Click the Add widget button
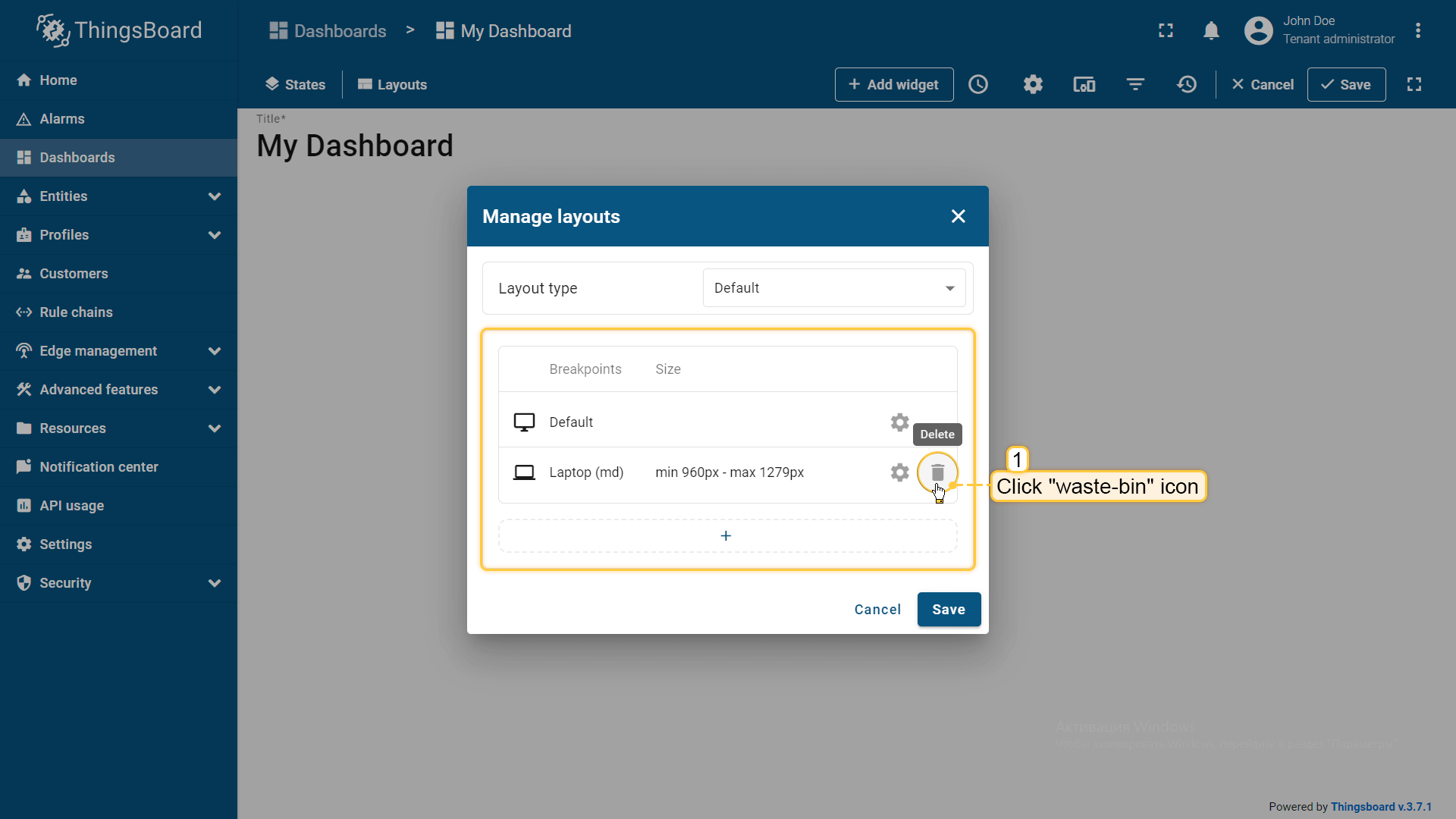 pos(893,84)
